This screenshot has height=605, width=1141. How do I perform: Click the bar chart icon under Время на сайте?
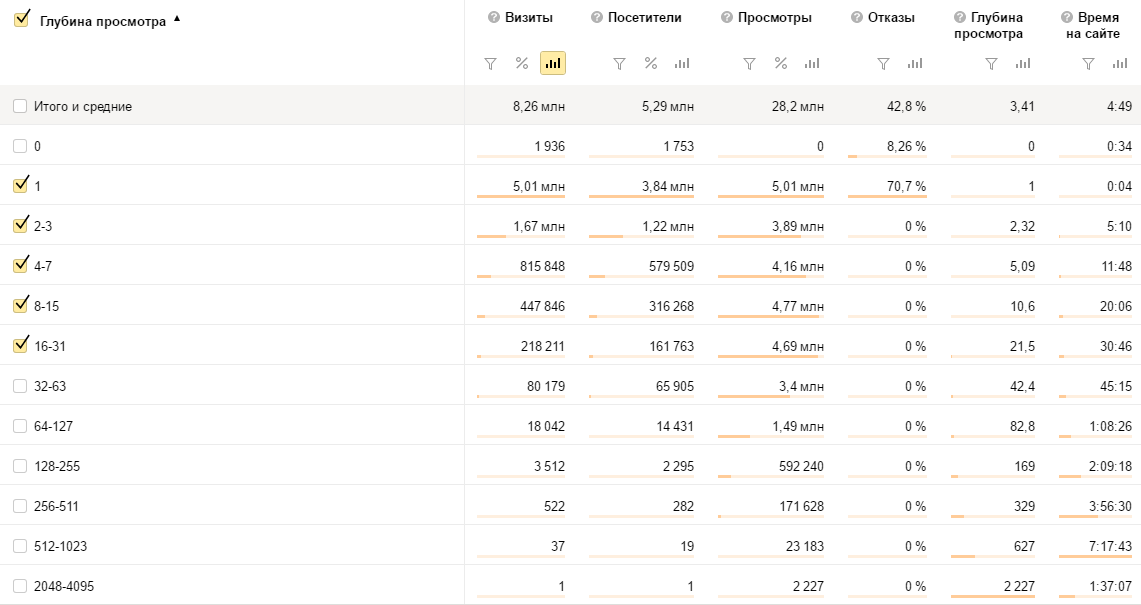pos(1120,64)
